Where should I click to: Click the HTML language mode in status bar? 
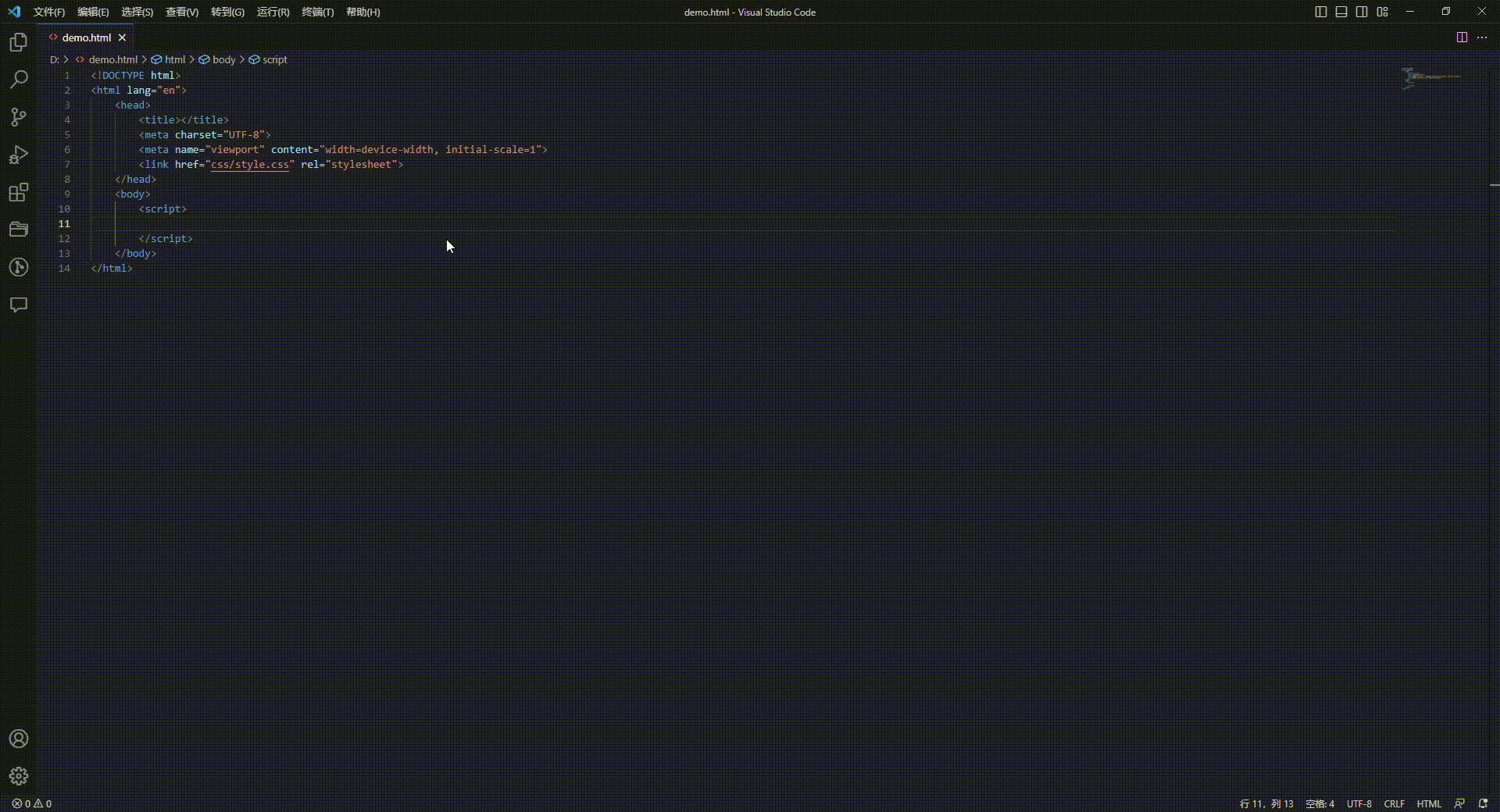click(1428, 803)
